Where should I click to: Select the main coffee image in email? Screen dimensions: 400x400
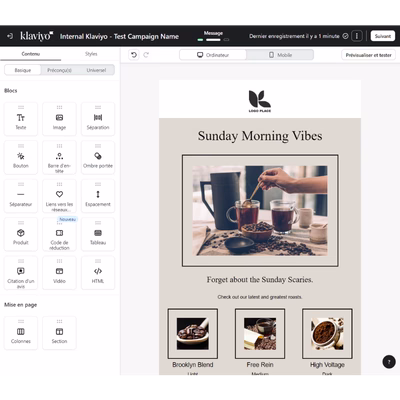click(260, 211)
